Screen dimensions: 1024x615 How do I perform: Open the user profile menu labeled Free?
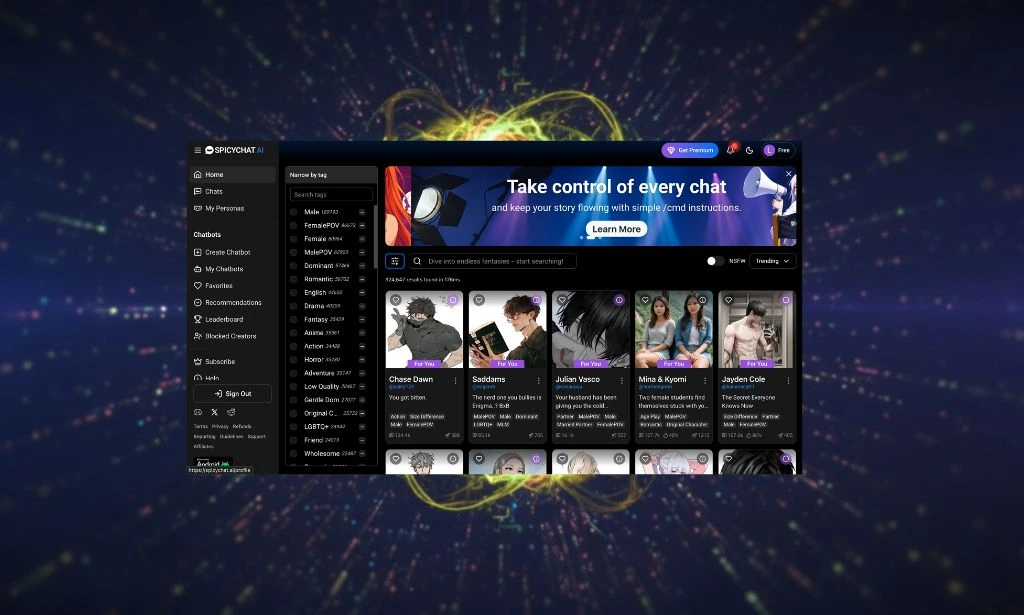click(777, 150)
